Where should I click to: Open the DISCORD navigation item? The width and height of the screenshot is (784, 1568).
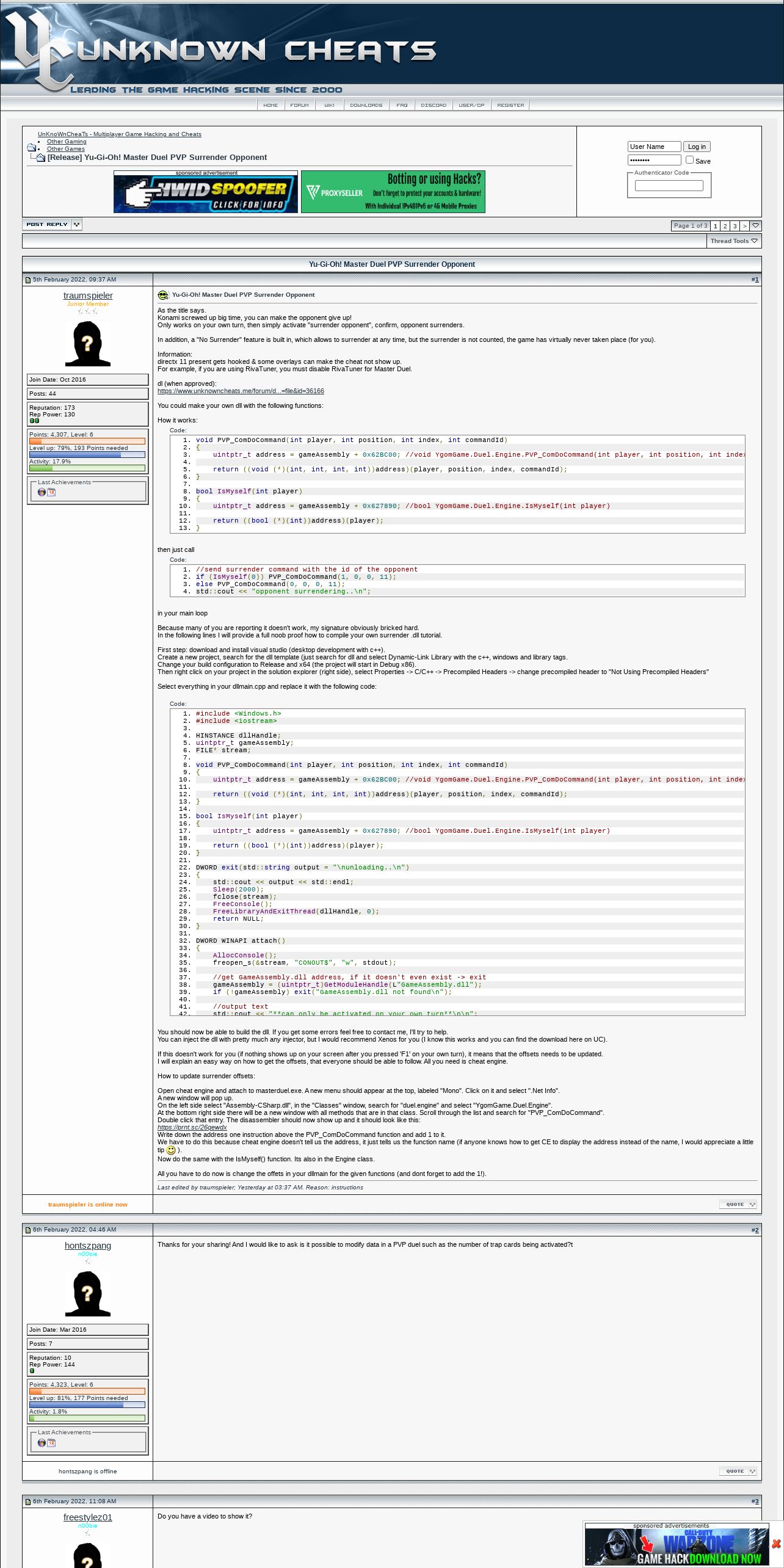pyautogui.click(x=434, y=105)
